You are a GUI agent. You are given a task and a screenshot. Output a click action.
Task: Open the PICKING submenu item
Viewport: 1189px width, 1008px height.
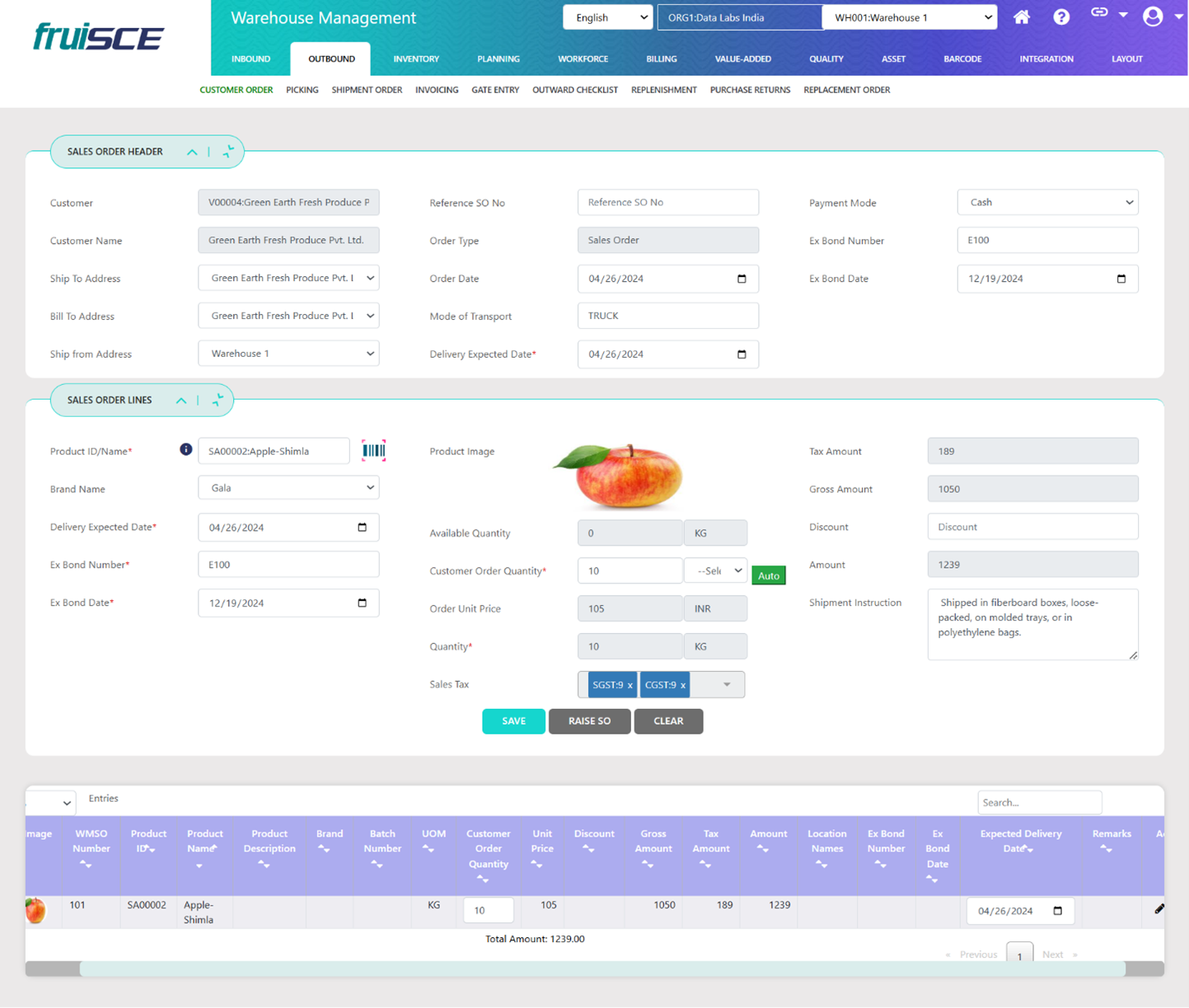coord(302,90)
